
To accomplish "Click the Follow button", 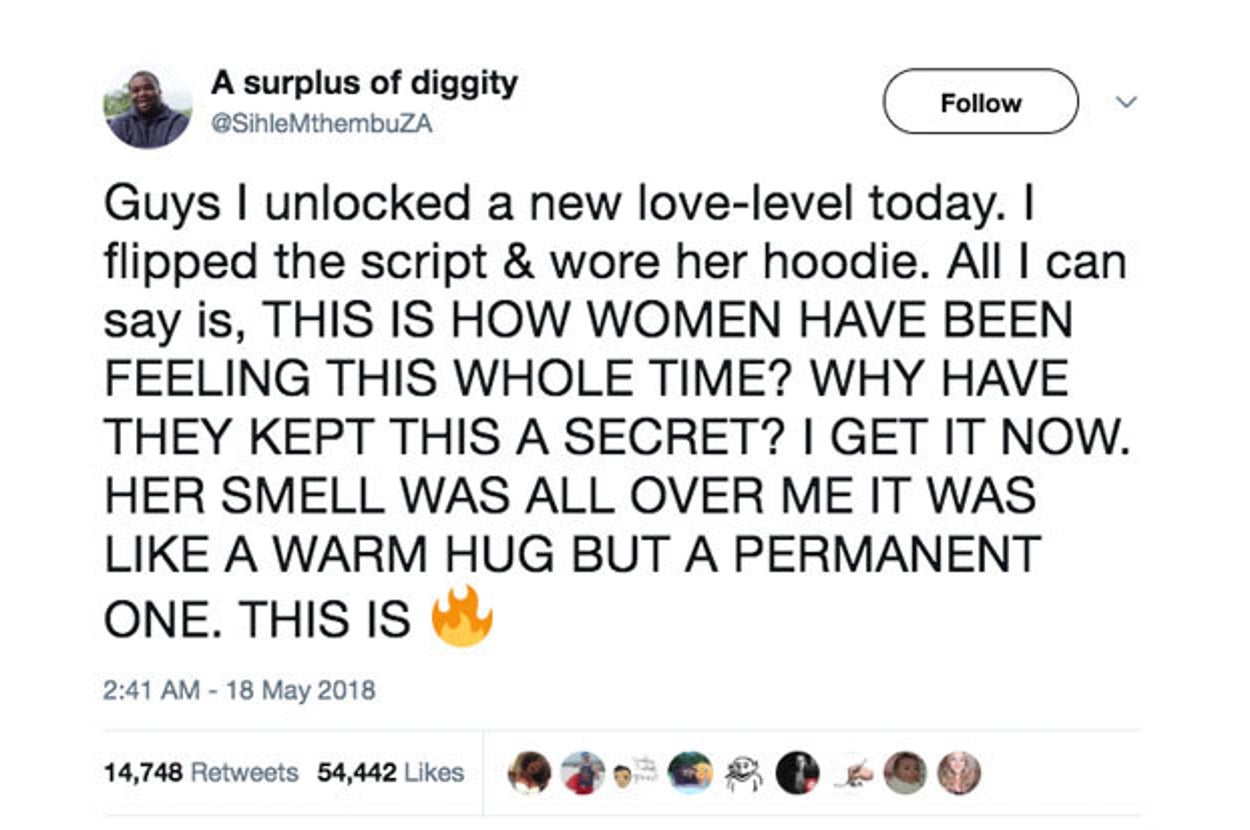I will pos(980,103).
